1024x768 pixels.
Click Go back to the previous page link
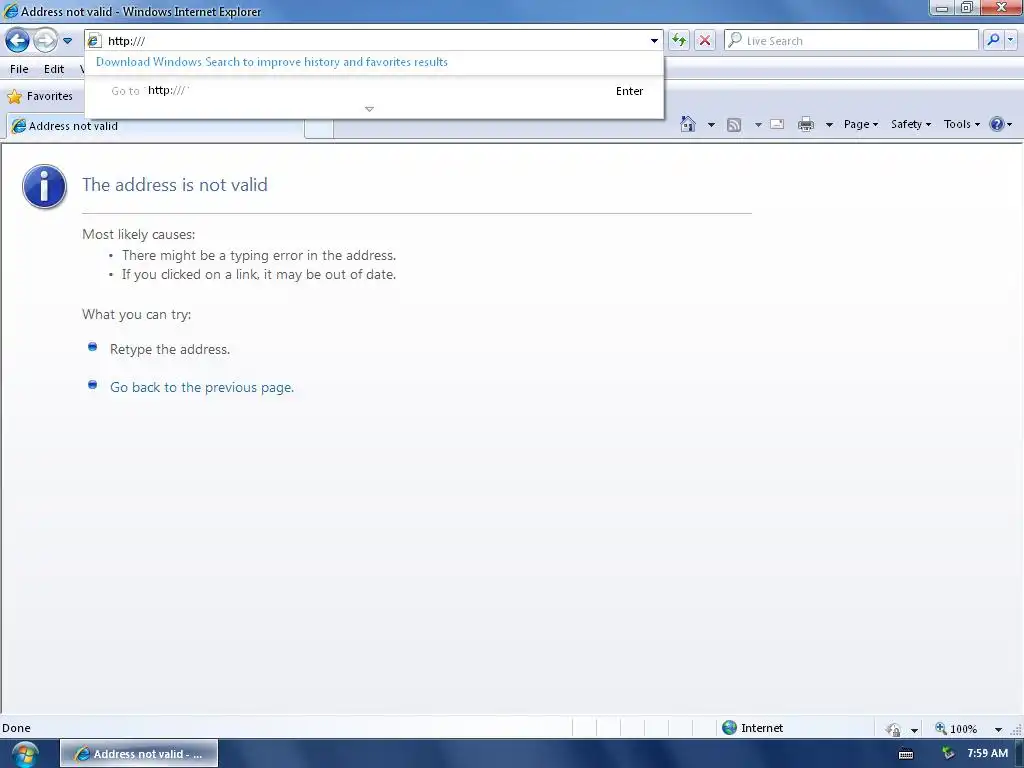tap(202, 387)
